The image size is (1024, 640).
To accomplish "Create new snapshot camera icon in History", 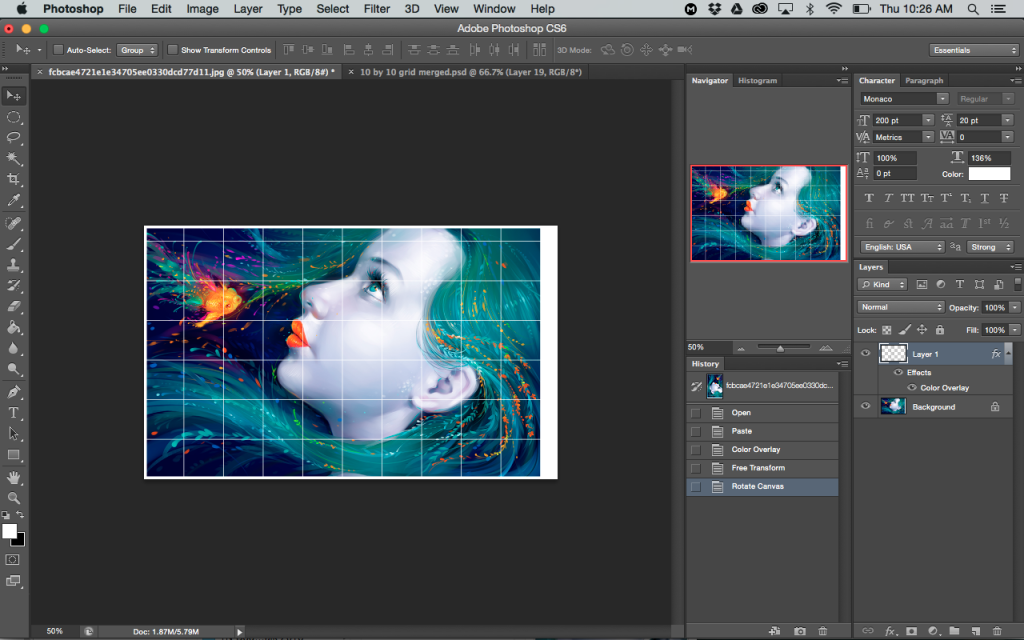I will click(x=799, y=631).
